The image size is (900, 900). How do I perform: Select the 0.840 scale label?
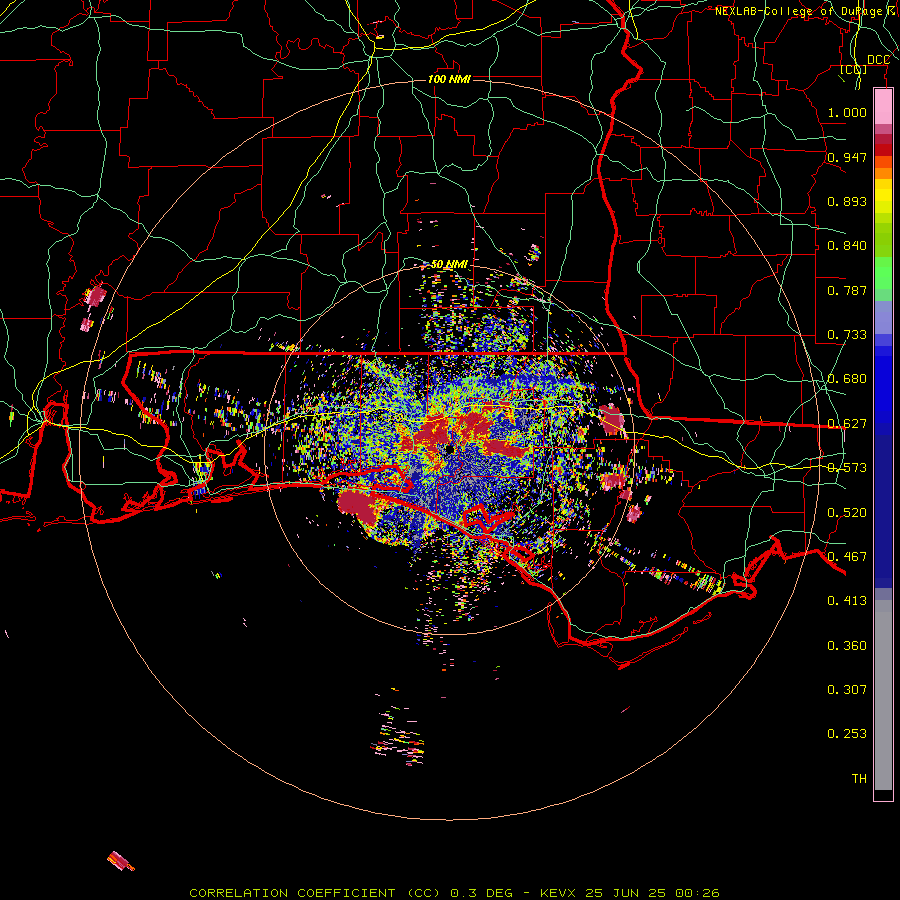point(847,246)
